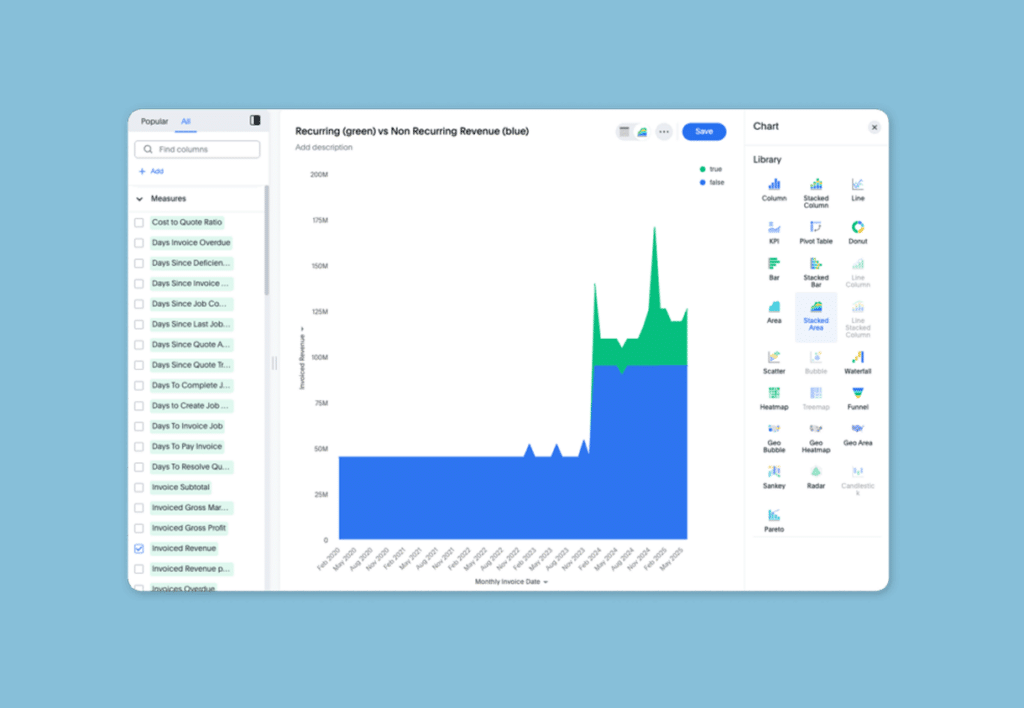The width and height of the screenshot is (1024, 708).
Task: Click the Save button
Action: 704,132
